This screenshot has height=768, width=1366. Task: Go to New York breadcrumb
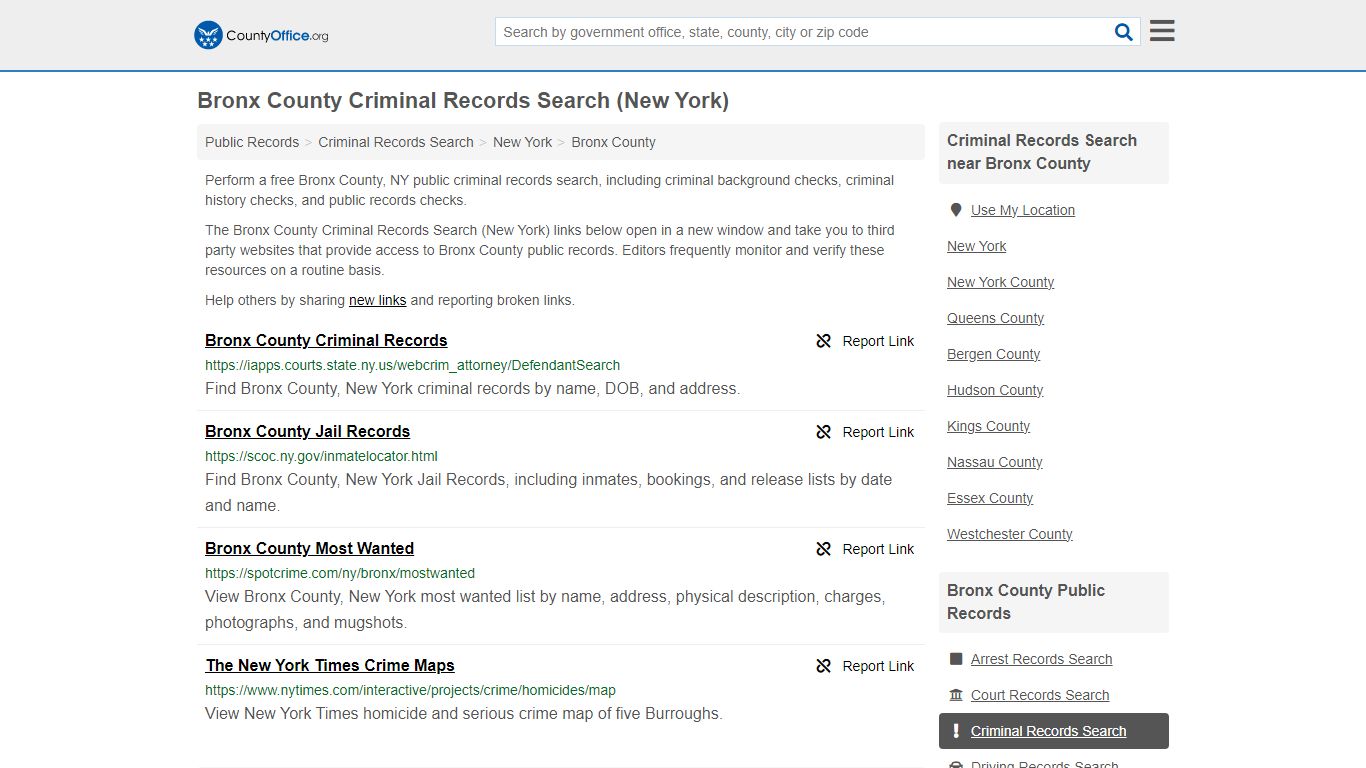pyautogui.click(x=522, y=142)
